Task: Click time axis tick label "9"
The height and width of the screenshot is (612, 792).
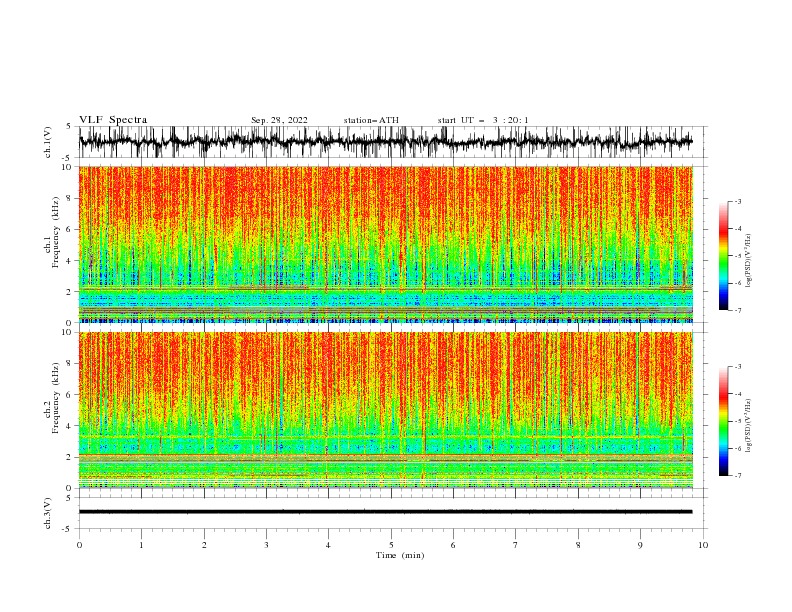Action: pyautogui.click(x=640, y=545)
